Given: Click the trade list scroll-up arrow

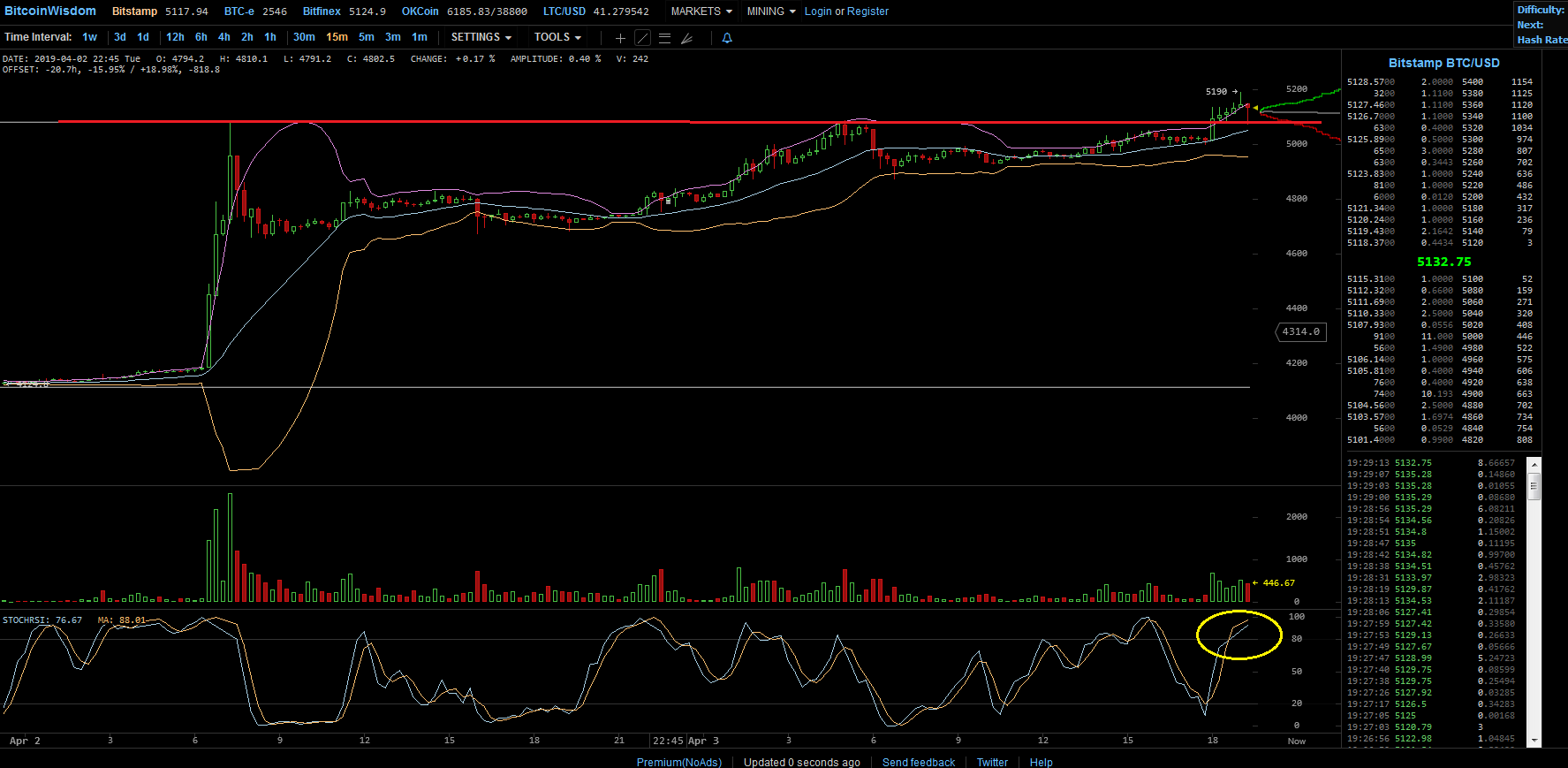Looking at the screenshot, I should (x=1534, y=464).
